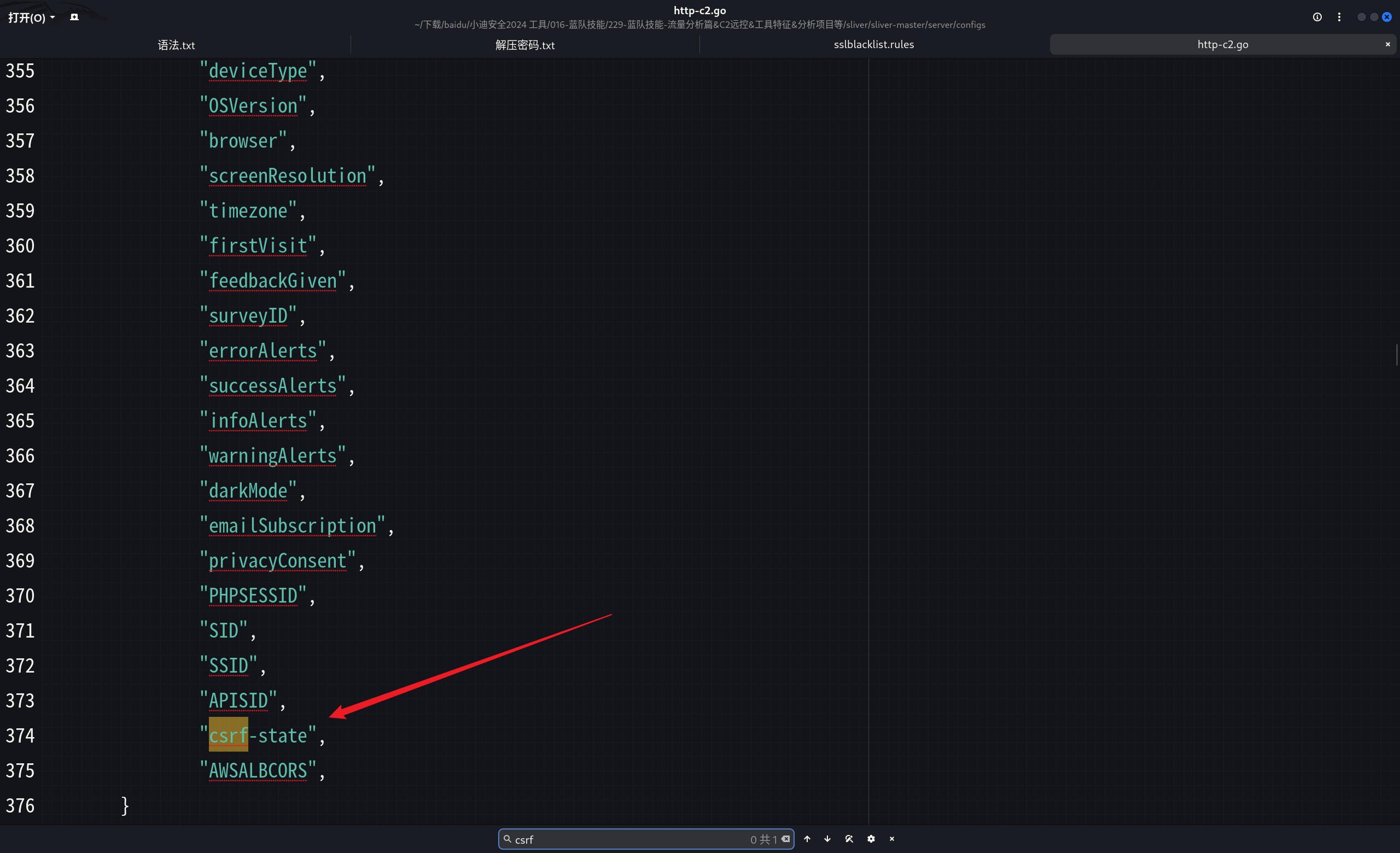Expand the 打开(O) dropdown arrow

pos(52,17)
